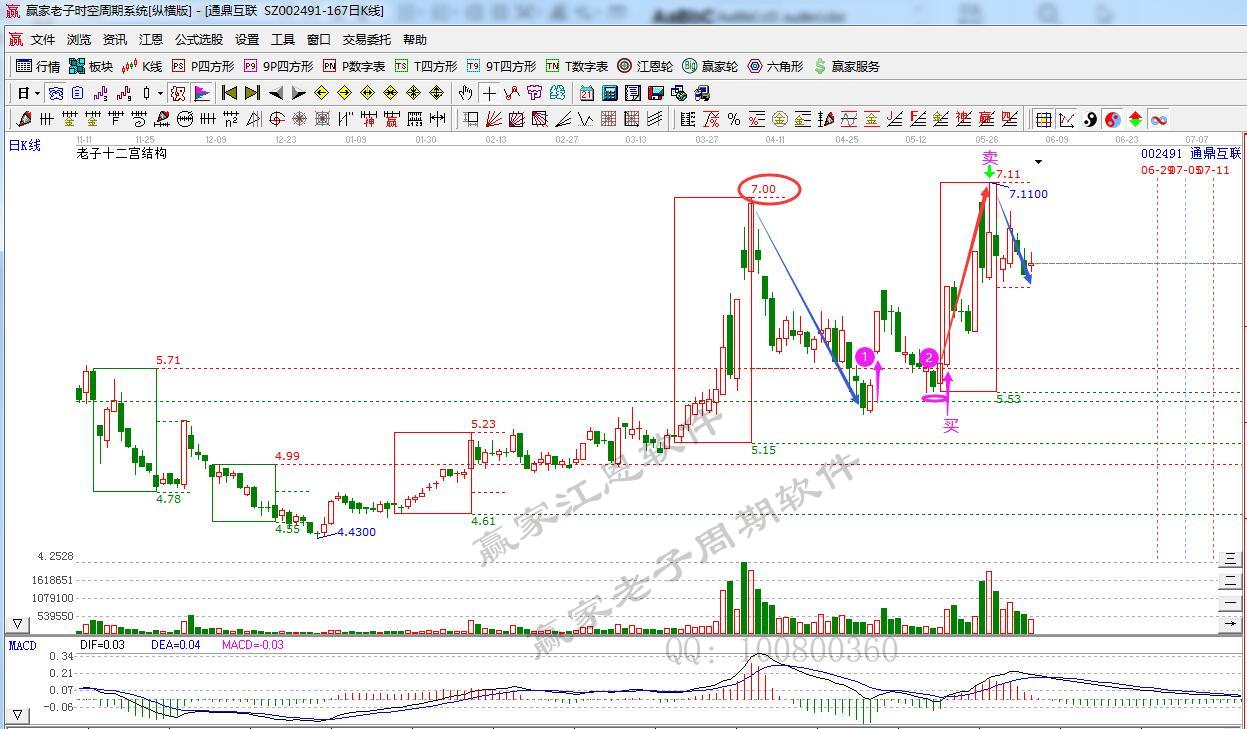Open the 公式选股 menu
The height and width of the screenshot is (729, 1247).
pos(199,40)
